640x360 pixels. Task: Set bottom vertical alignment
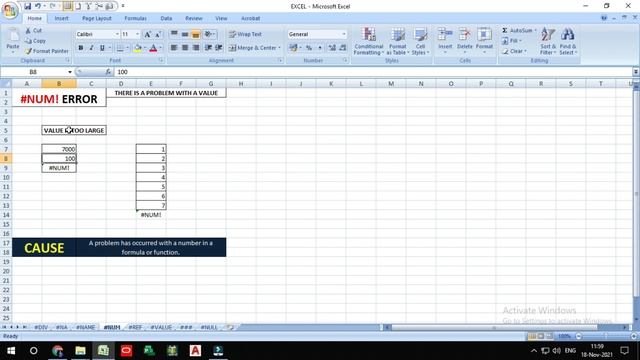[x=196, y=34]
